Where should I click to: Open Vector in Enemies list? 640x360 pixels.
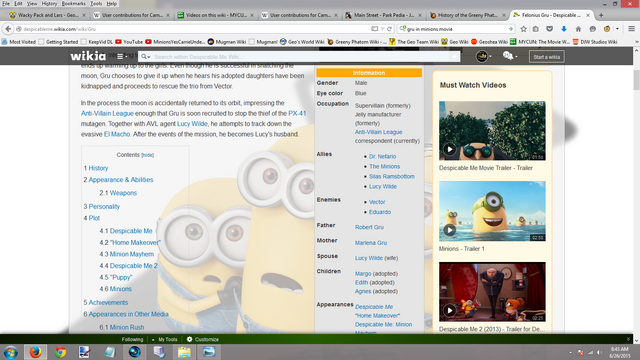(377, 202)
